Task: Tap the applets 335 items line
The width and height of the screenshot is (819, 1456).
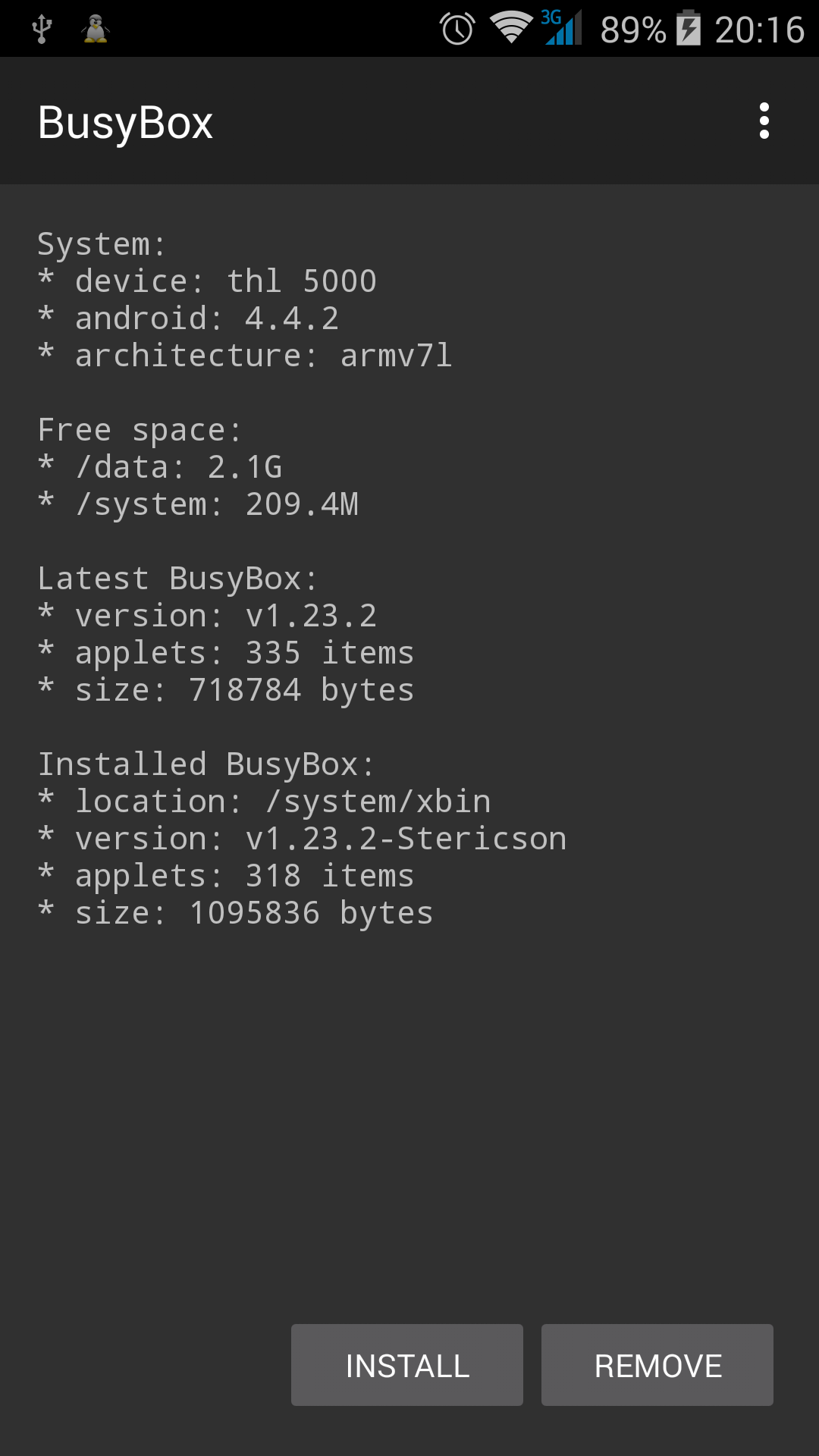Action: 225,651
